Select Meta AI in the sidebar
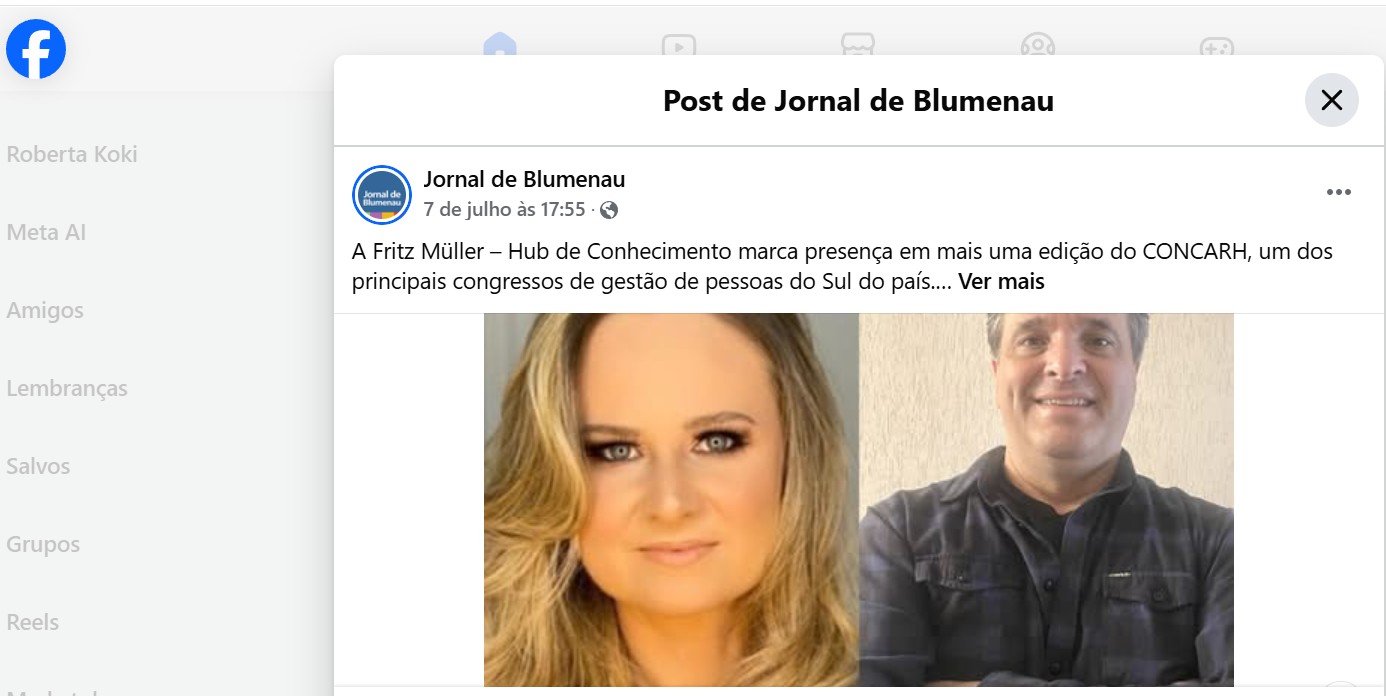Image resolution: width=1386 pixels, height=696 pixels. 46,232
